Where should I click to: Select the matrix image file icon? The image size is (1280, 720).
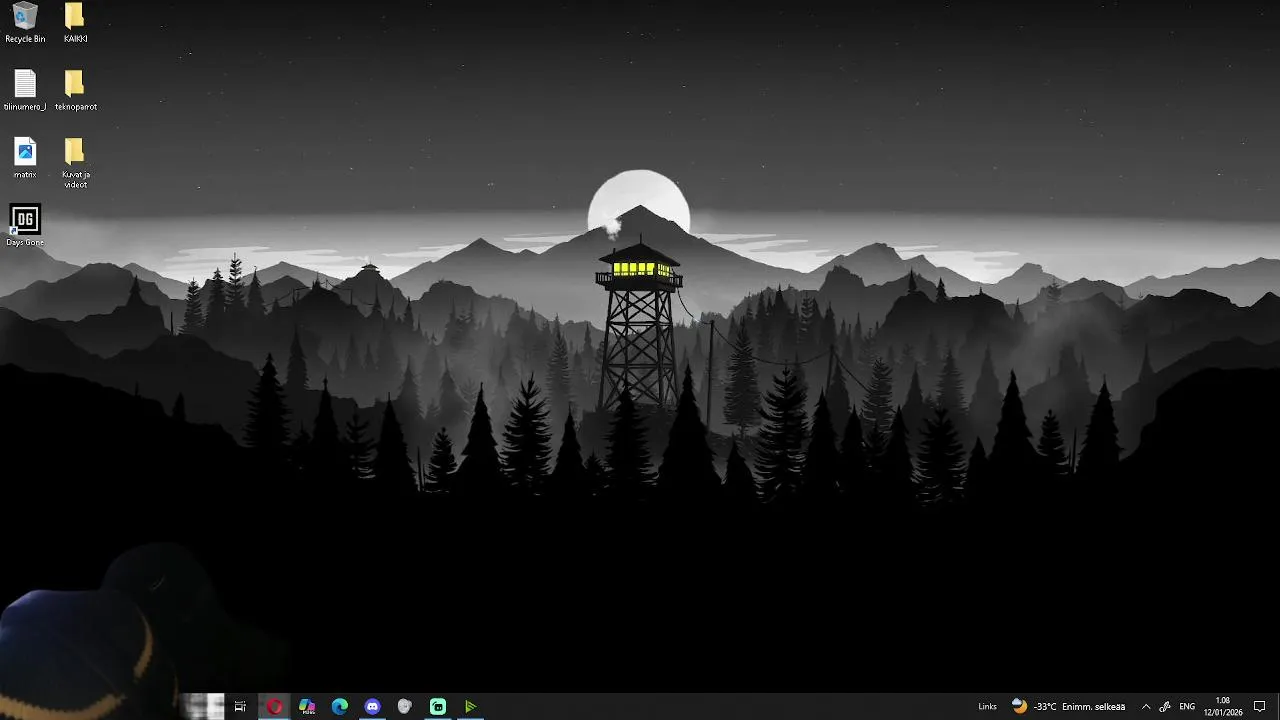click(x=25, y=158)
